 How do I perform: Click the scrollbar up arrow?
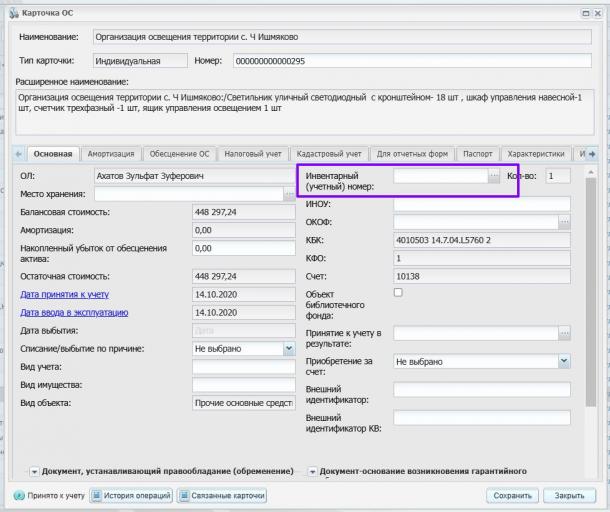[591, 172]
